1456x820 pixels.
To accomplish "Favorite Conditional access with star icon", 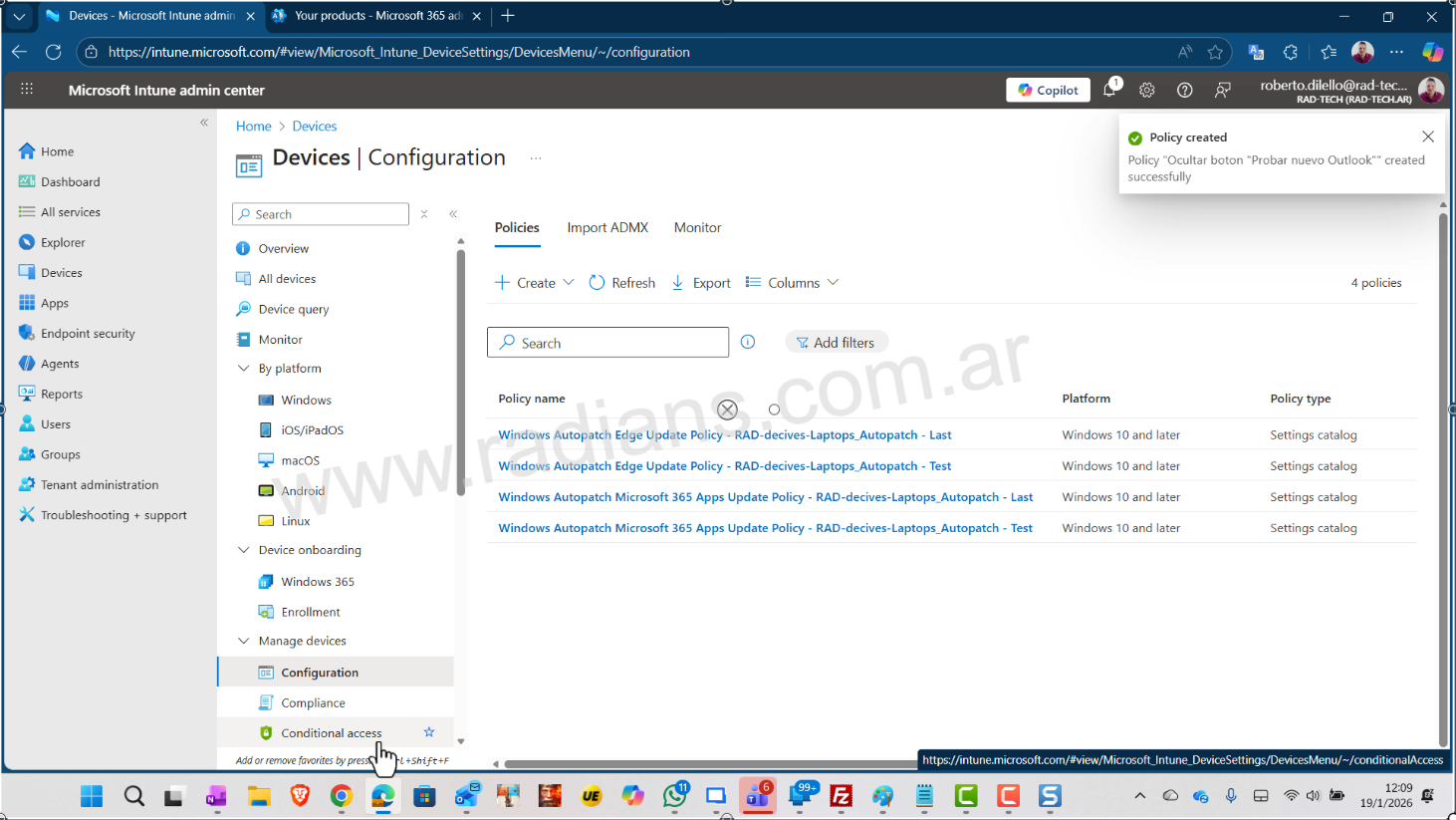I will pyautogui.click(x=429, y=732).
